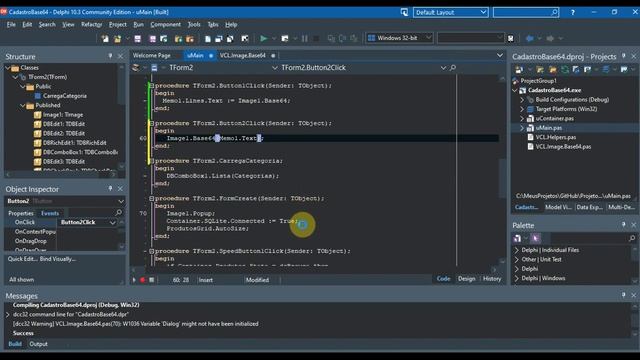Select VCL.Helpers.pas in Projects tree
Image resolution: width=640 pixels, height=360 pixels.
pyautogui.click(x=556, y=137)
